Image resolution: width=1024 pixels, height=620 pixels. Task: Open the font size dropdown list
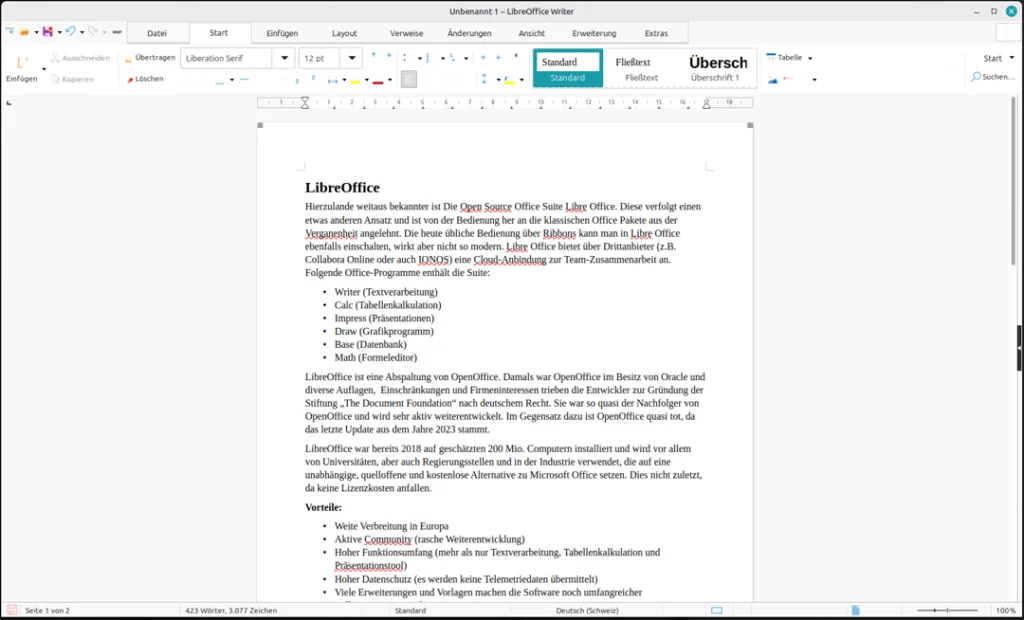(351, 58)
